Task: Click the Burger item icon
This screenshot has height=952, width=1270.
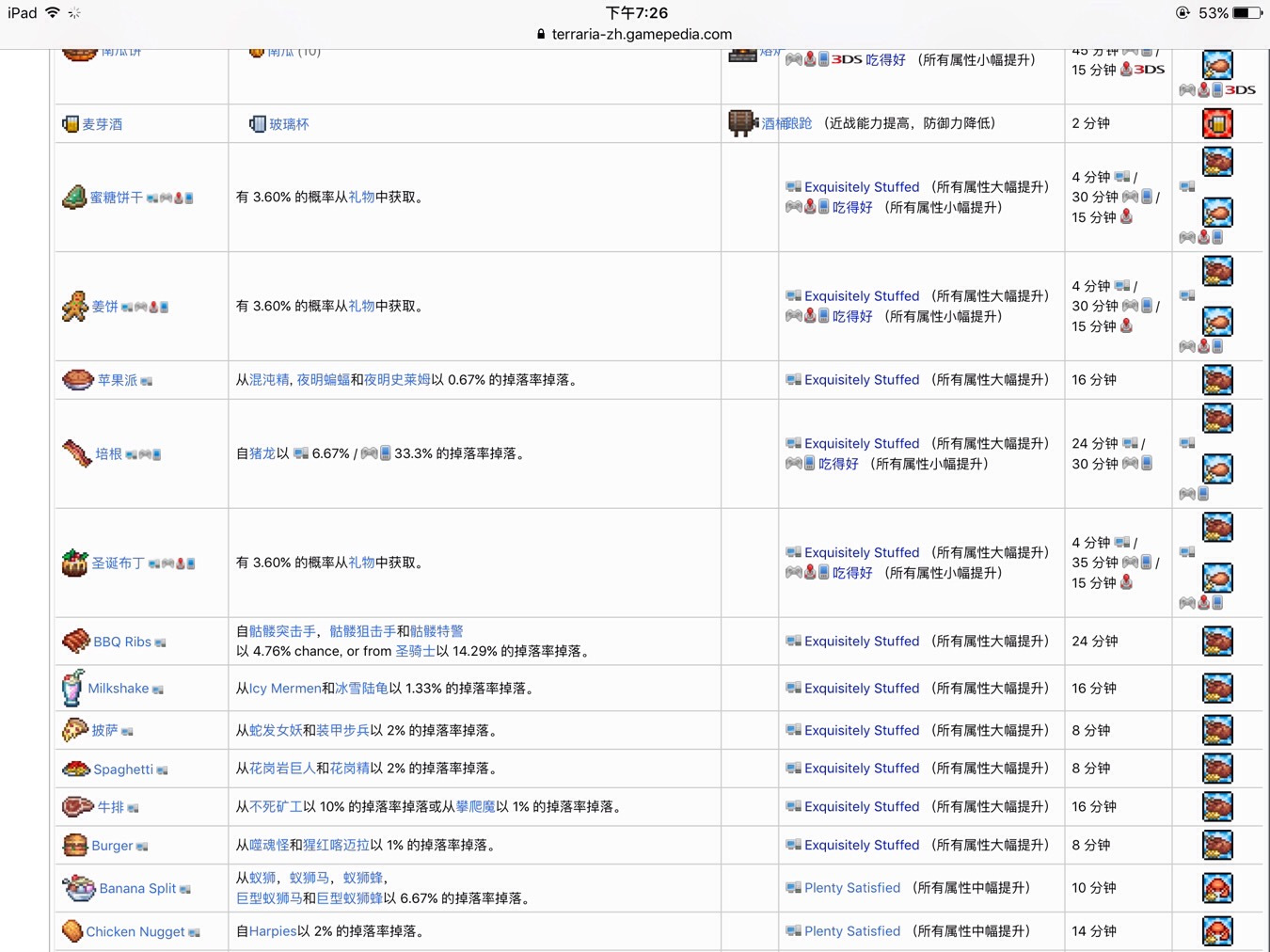Action: [75, 845]
